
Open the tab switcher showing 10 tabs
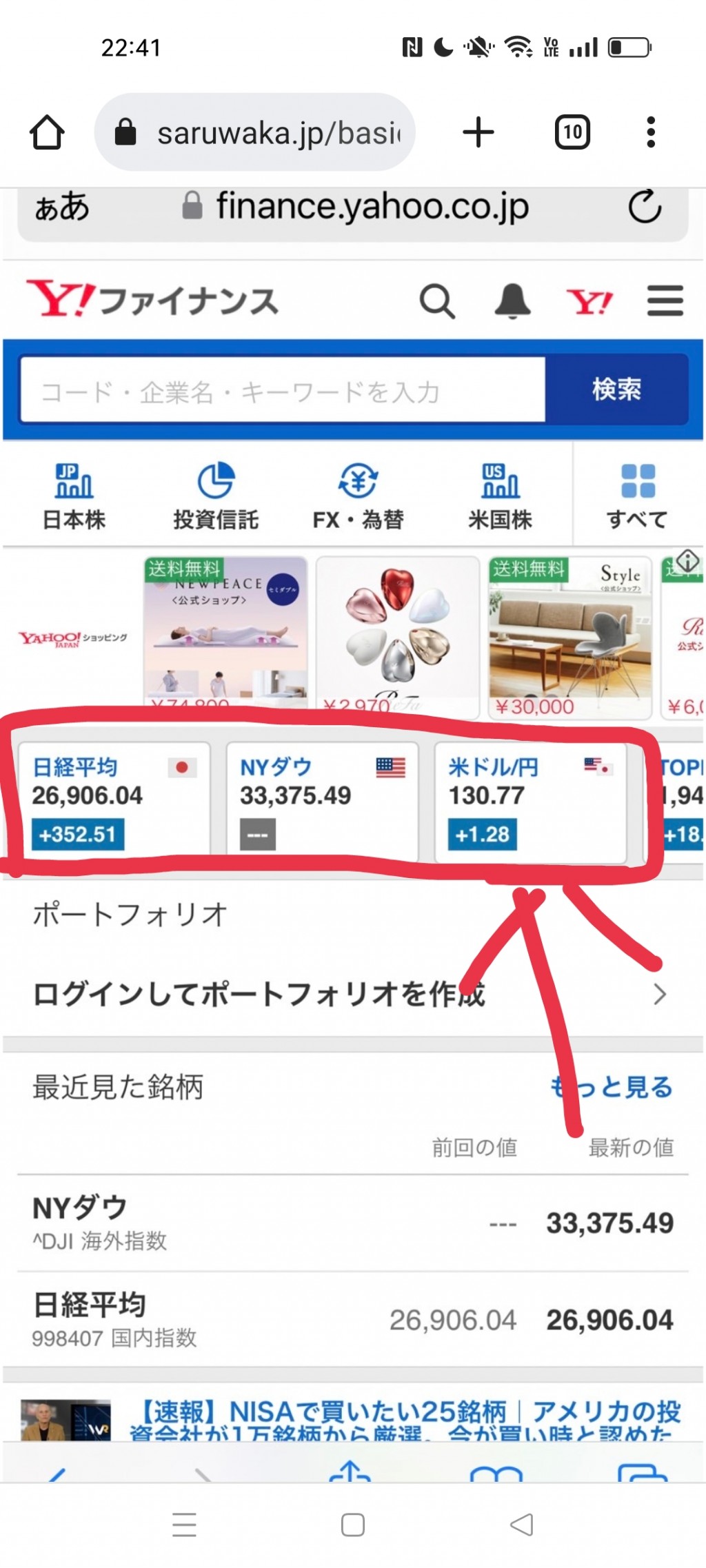tap(572, 132)
